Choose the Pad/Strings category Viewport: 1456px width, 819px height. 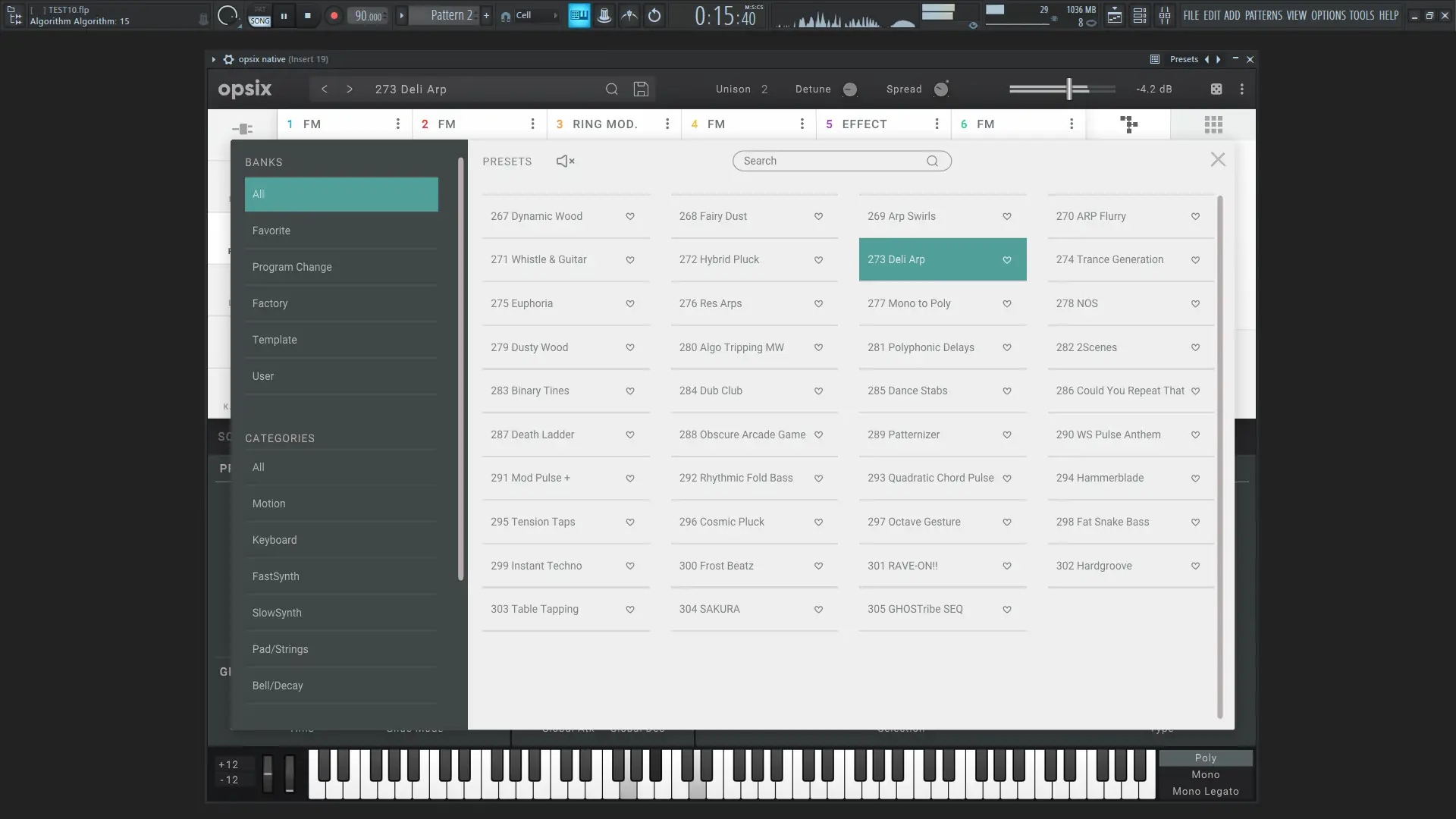click(280, 649)
